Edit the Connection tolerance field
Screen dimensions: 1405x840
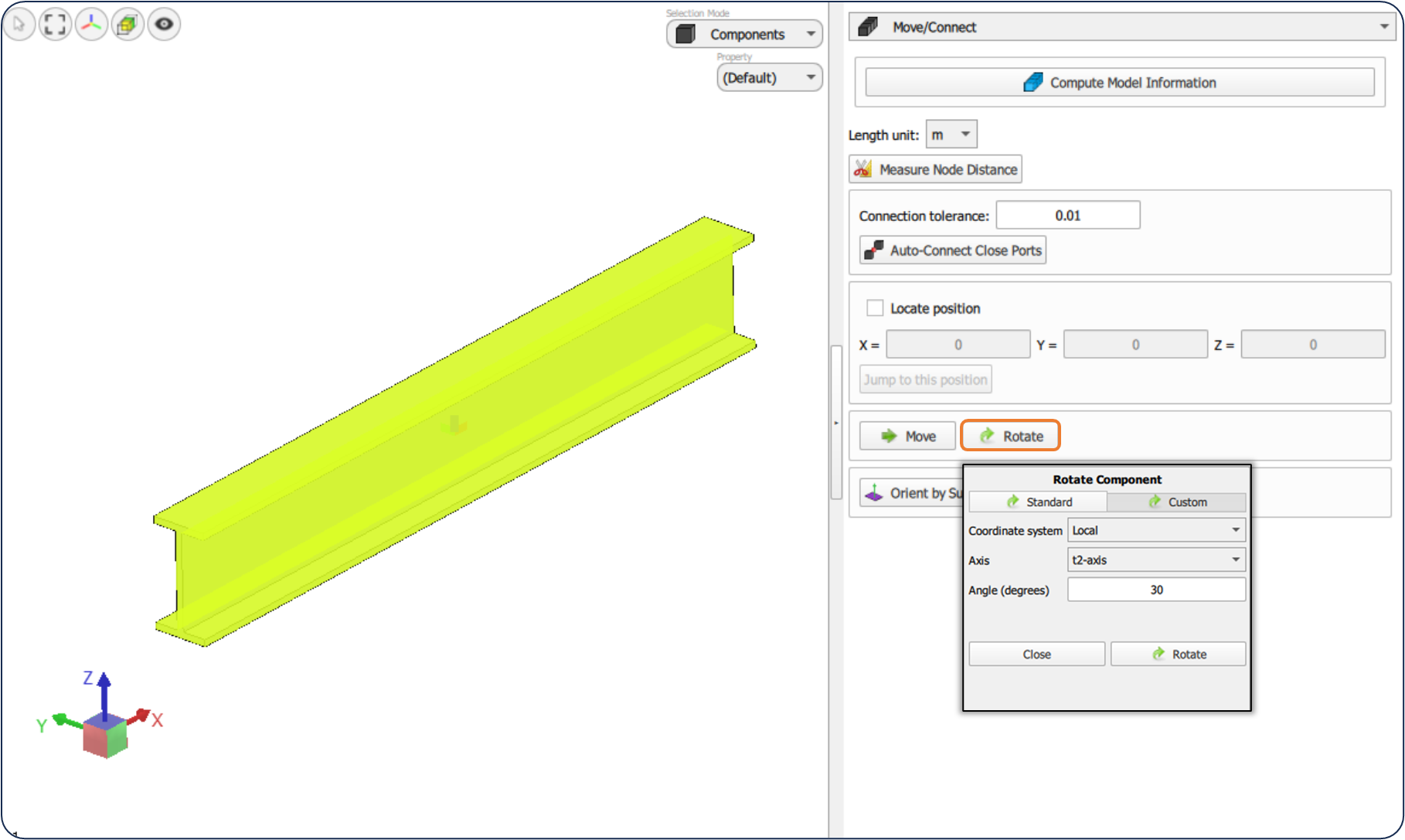[x=1068, y=216]
